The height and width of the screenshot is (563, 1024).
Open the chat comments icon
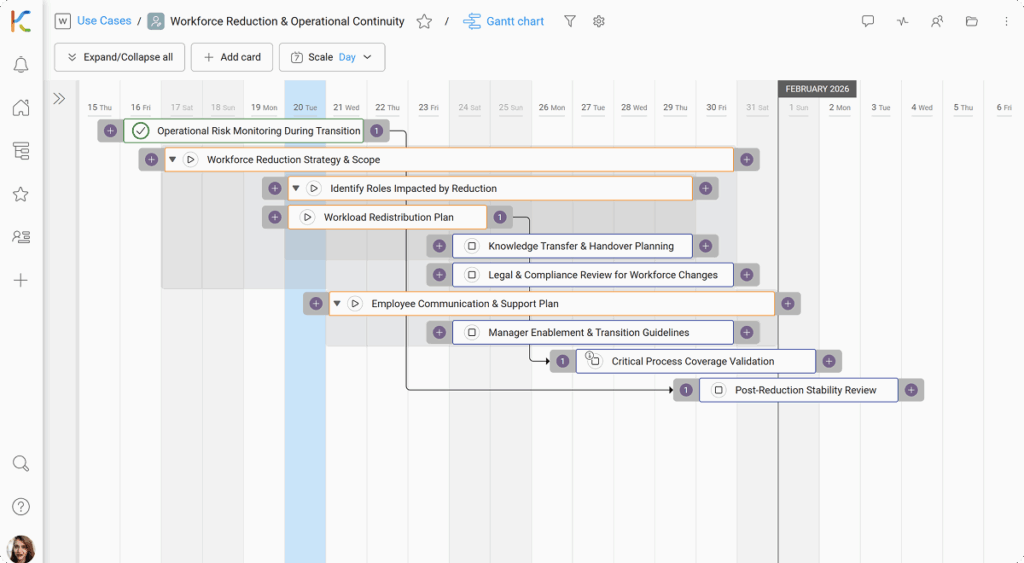pyautogui.click(x=868, y=21)
